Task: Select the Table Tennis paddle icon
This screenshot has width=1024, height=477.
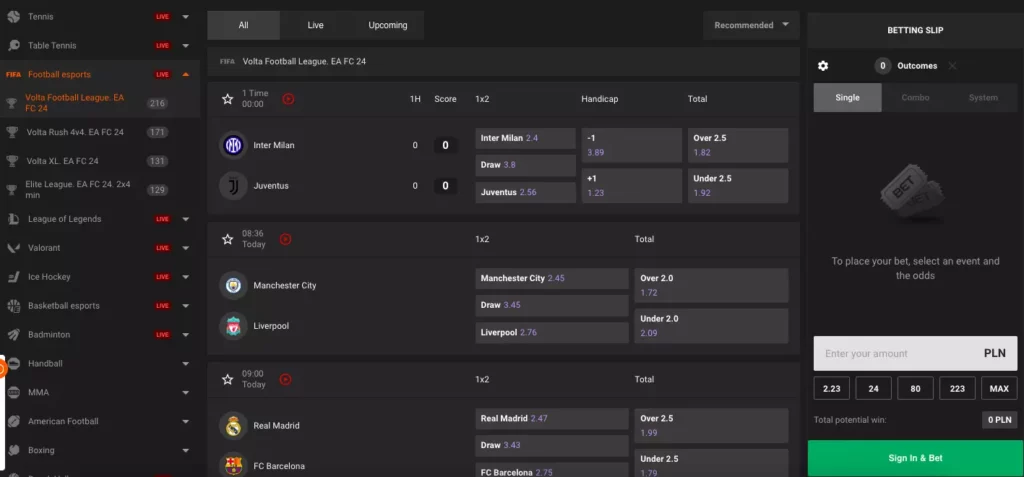Action: (14, 45)
